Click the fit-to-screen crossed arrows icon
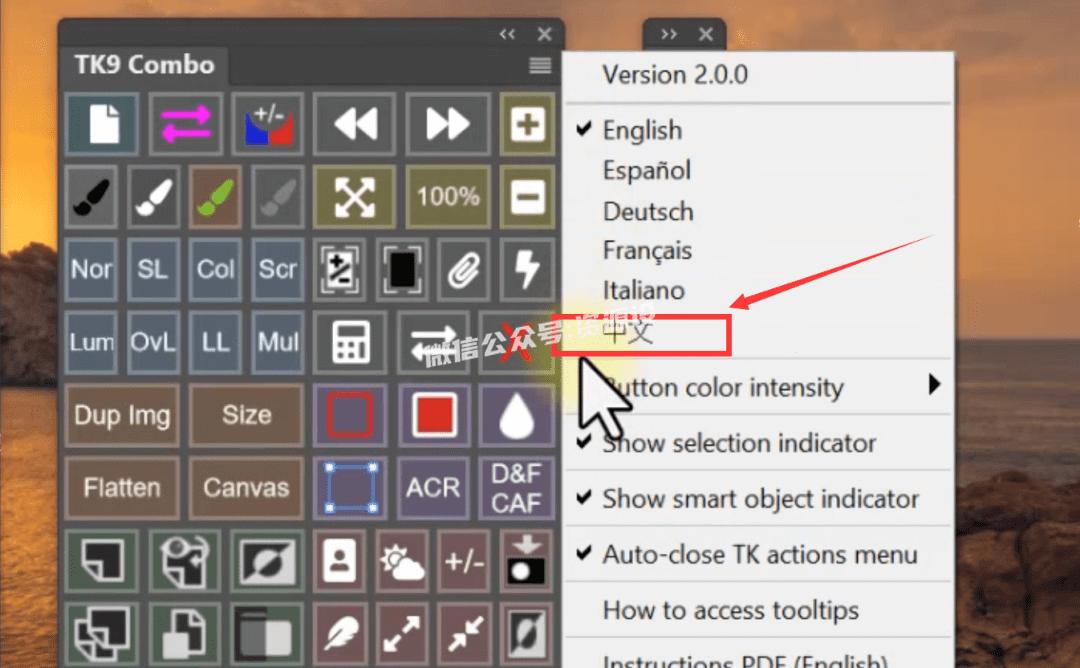Image resolution: width=1080 pixels, height=668 pixels. pyautogui.click(x=355, y=197)
